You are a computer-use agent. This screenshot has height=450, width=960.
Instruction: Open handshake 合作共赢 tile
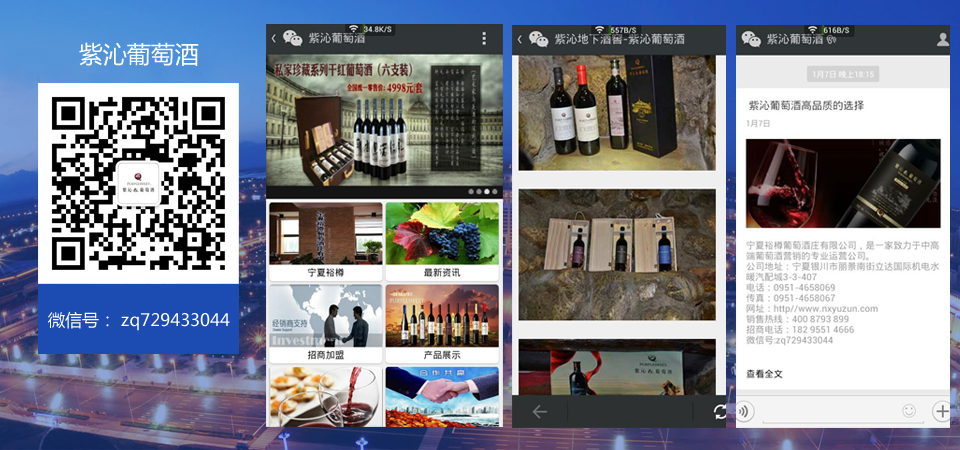442,397
